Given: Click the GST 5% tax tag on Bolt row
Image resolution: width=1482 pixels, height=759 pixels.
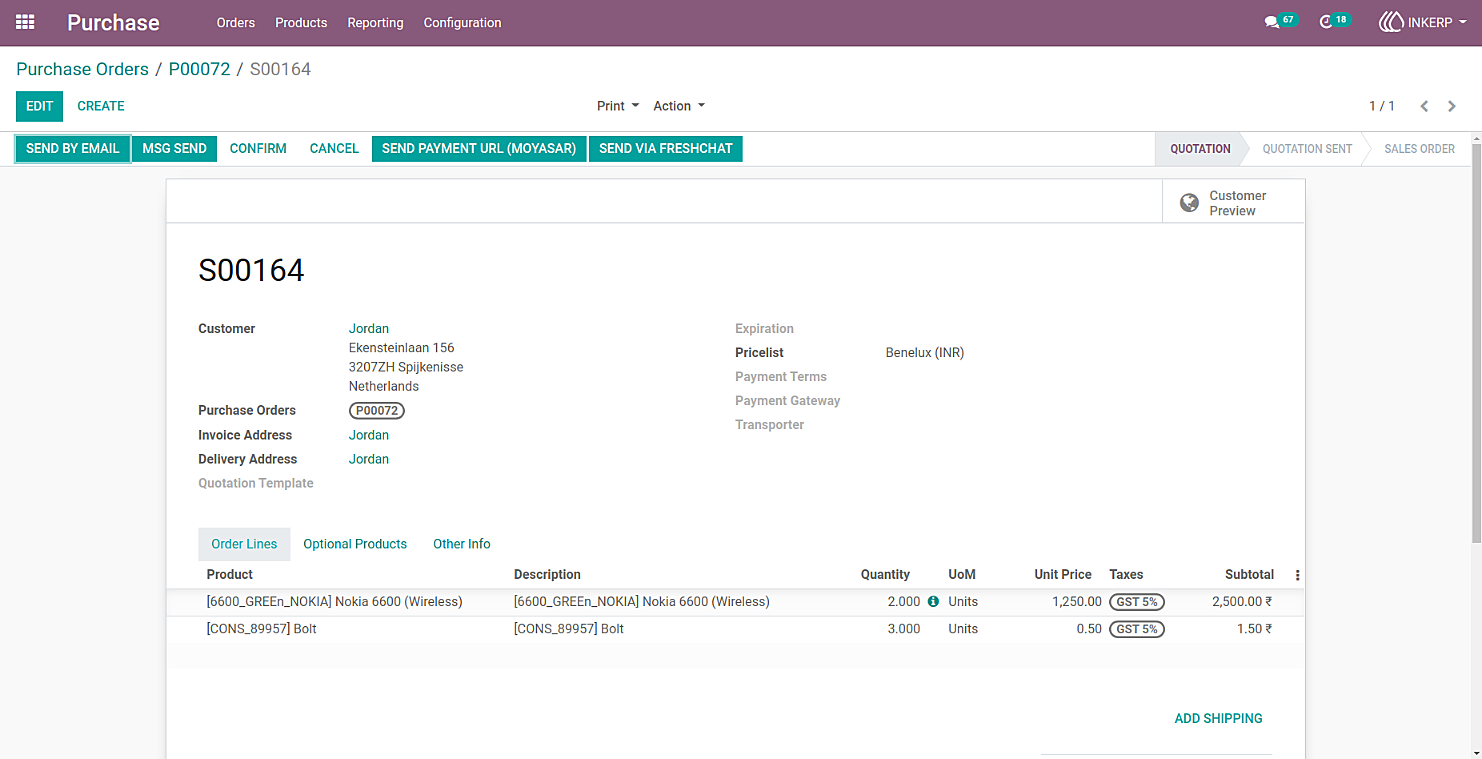Looking at the screenshot, I should pos(1137,629).
